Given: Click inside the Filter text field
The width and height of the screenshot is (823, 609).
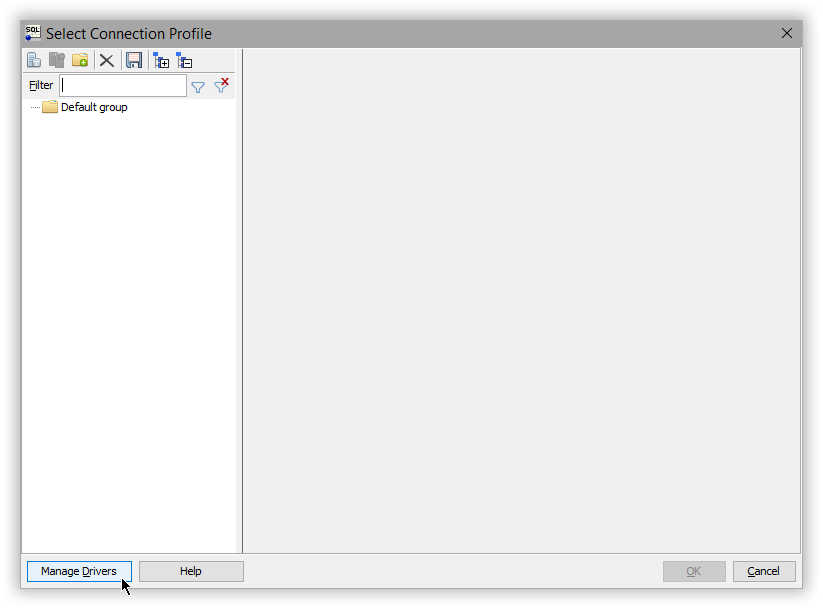Looking at the screenshot, I should point(122,85).
